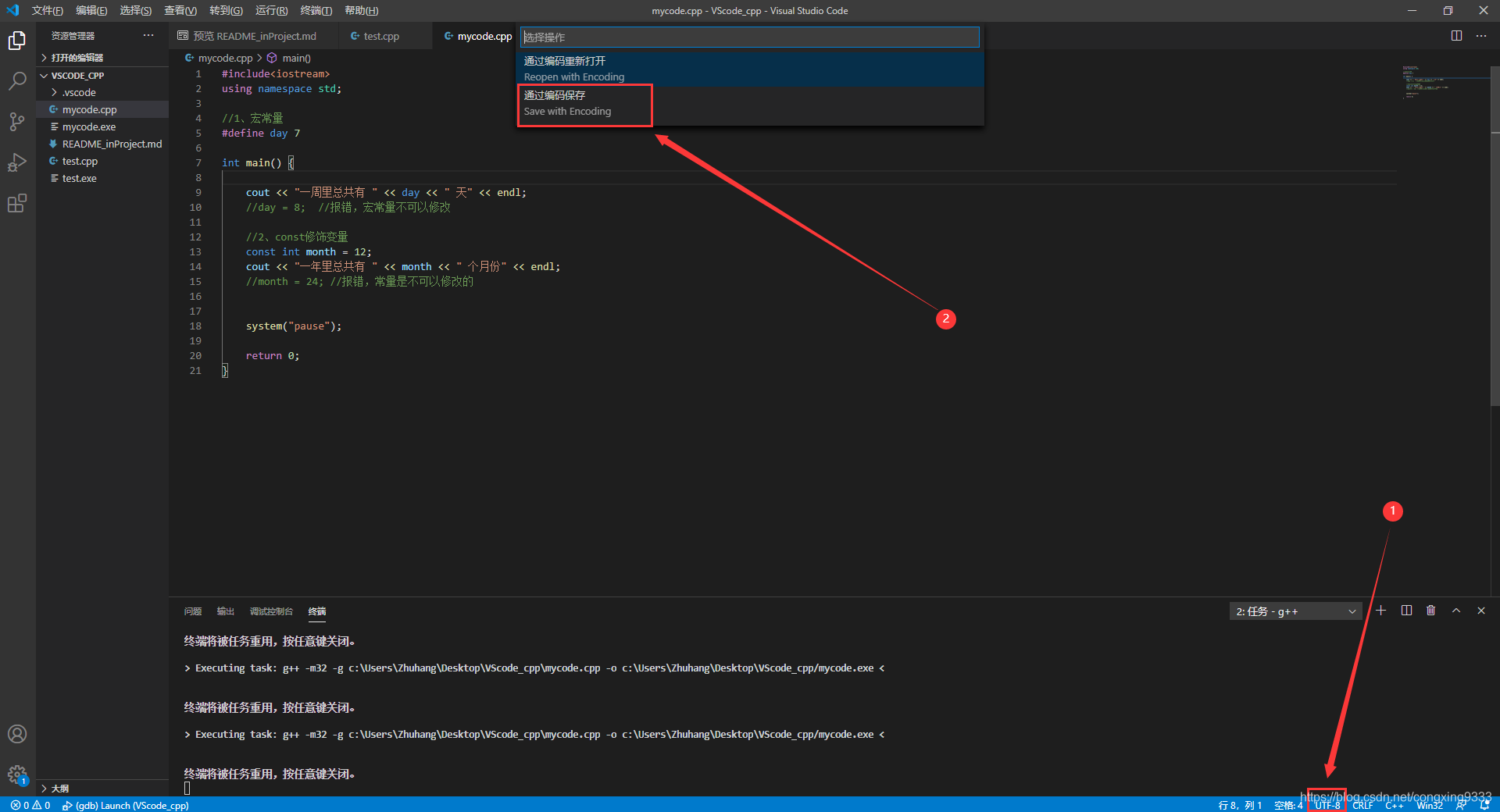Open the 编辑(E) menu

[91, 10]
